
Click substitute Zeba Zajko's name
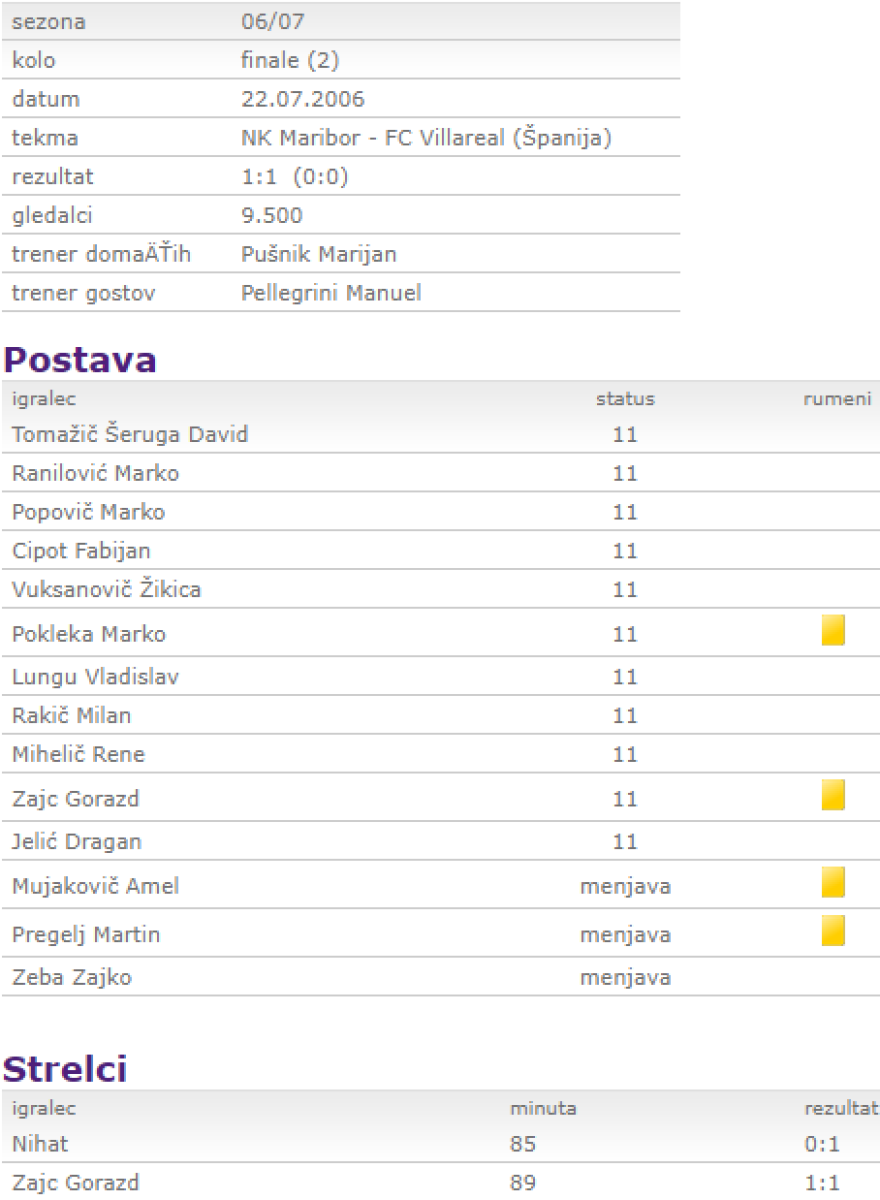point(72,978)
